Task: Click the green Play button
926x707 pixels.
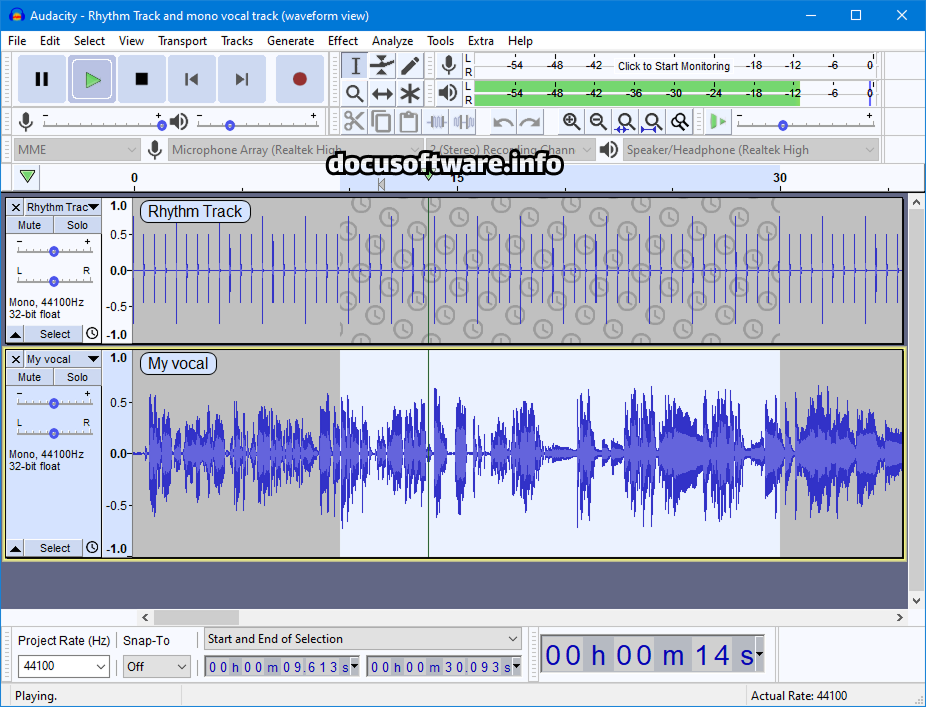Action: (92, 79)
